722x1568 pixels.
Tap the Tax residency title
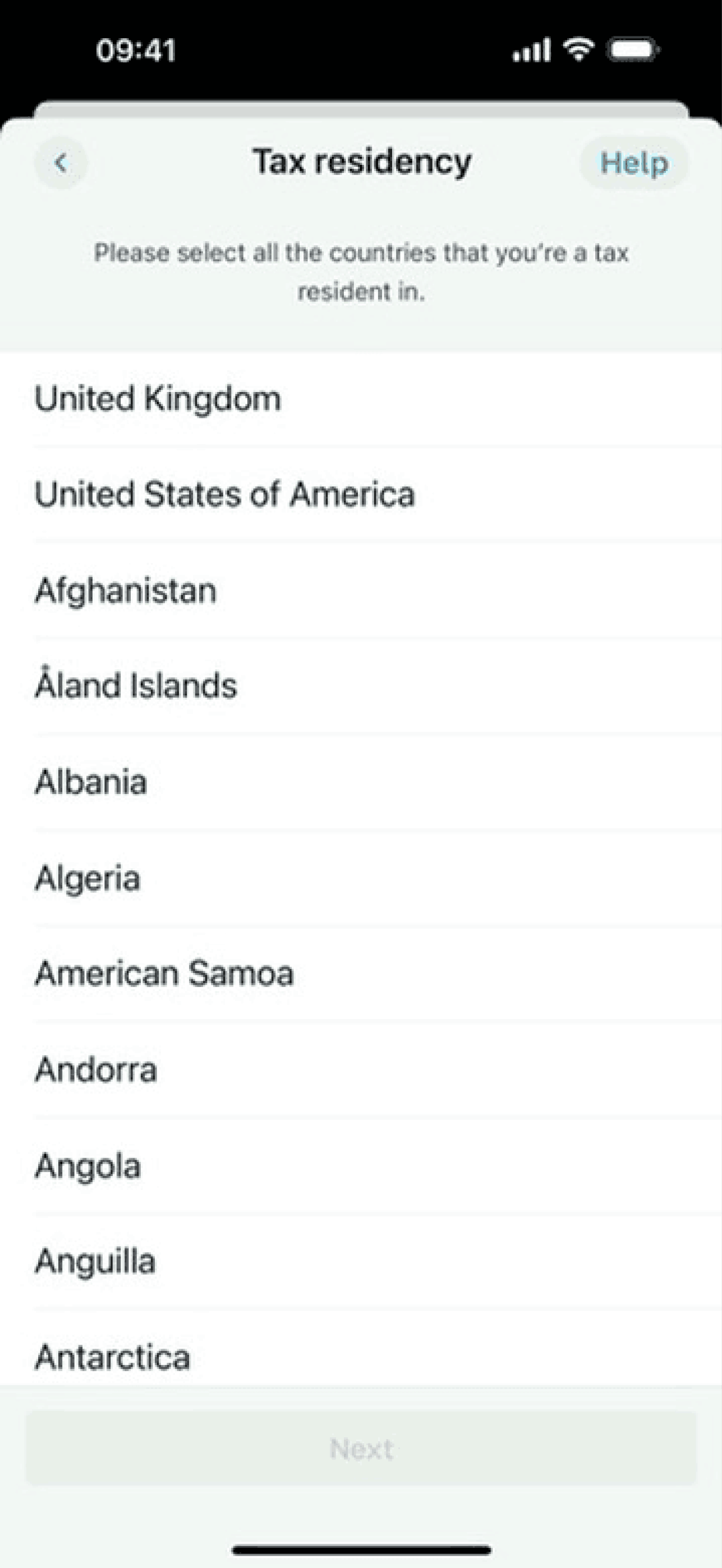point(362,162)
